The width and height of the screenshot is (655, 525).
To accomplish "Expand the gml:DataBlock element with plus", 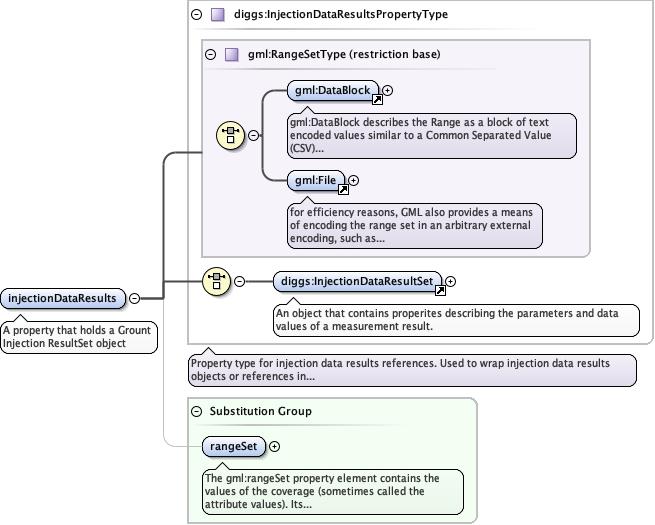I will click(x=388, y=90).
